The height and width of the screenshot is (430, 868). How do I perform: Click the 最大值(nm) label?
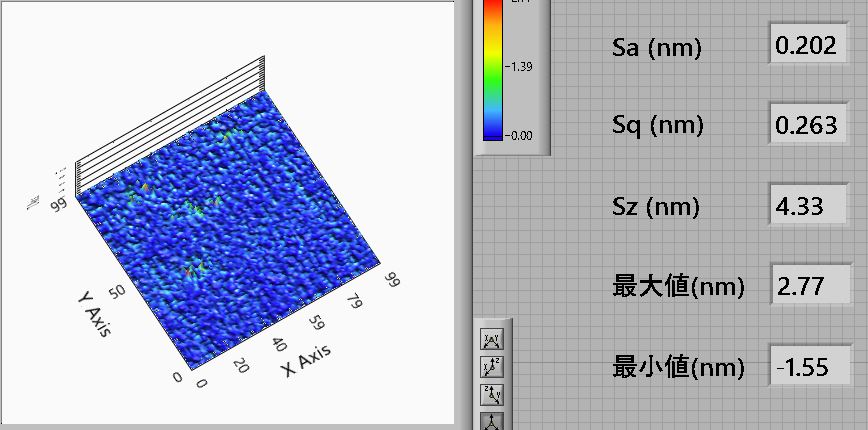pos(677,288)
